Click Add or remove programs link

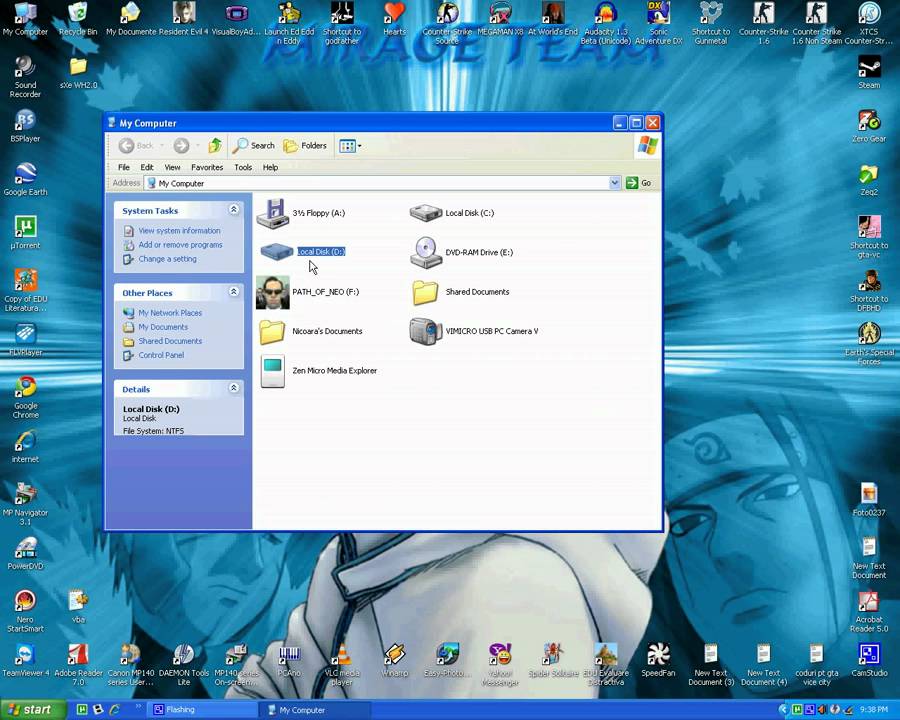coord(180,245)
